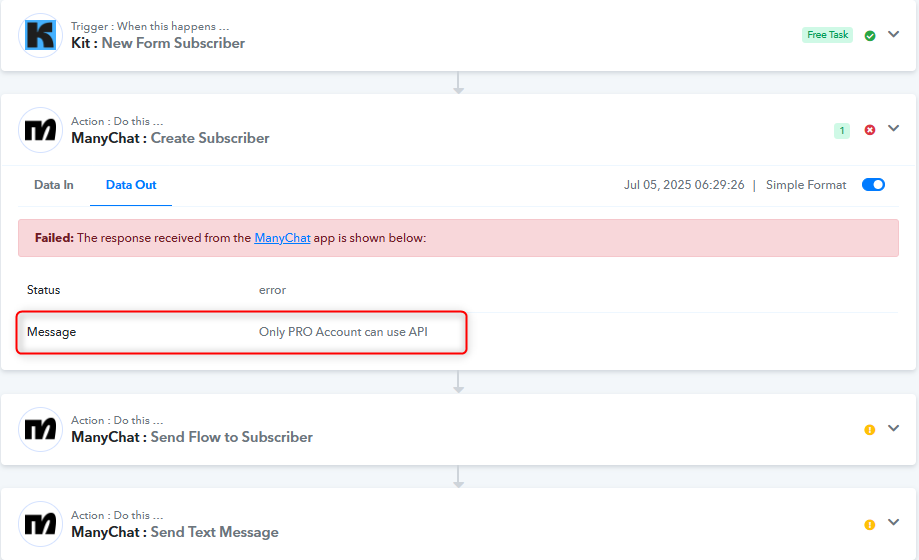The image size is (919, 560).
Task: Expand the Kit New Form Subscriber step
Action: (x=893, y=35)
